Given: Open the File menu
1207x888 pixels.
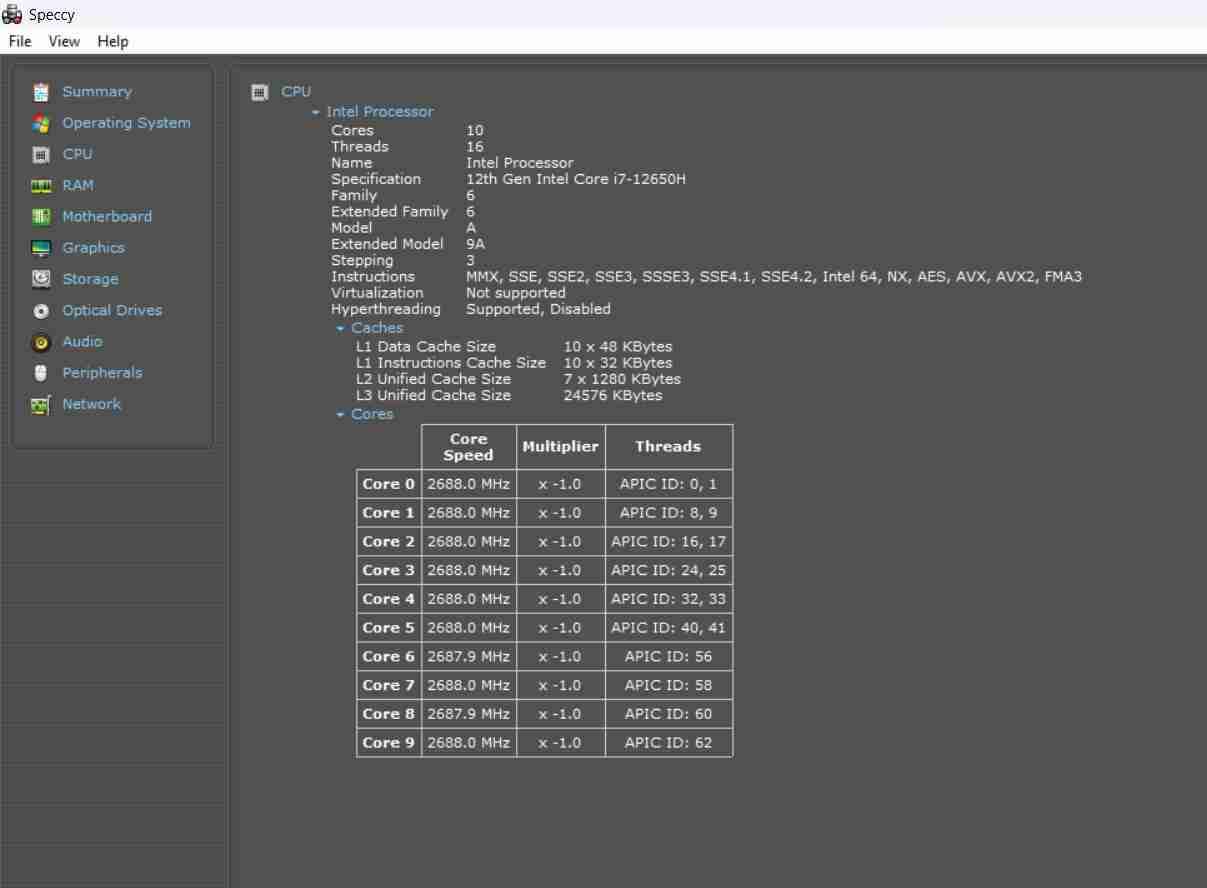Looking at the screenshot, I should (20, 41).
